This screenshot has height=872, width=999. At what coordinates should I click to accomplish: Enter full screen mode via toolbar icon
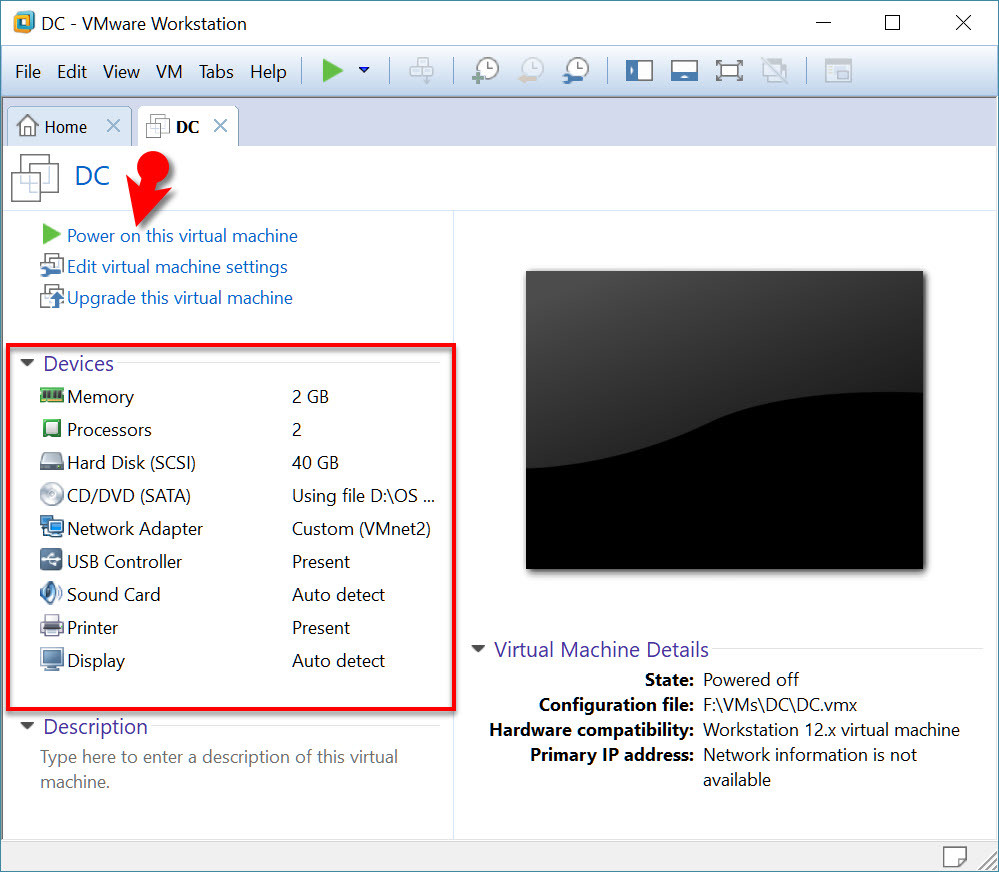click(729, 71)
